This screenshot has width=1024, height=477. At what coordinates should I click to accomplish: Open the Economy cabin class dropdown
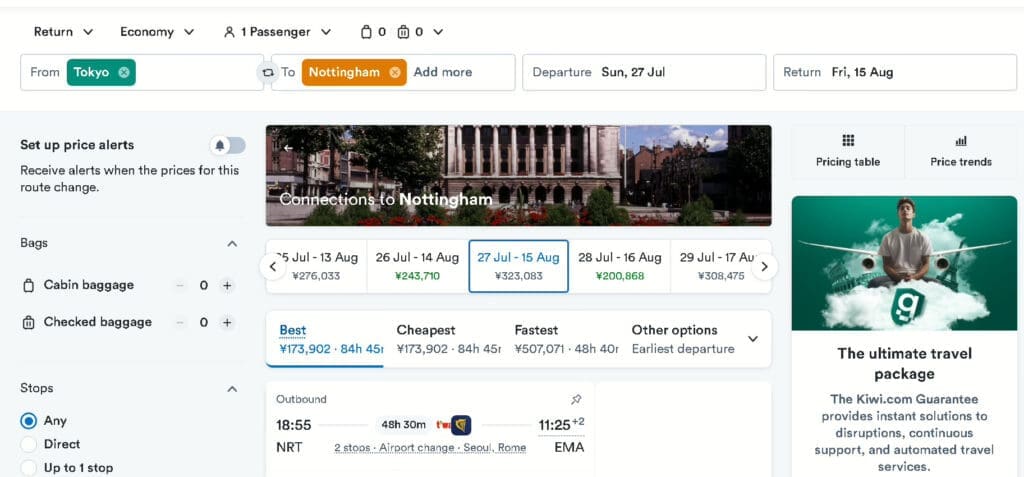157,32
